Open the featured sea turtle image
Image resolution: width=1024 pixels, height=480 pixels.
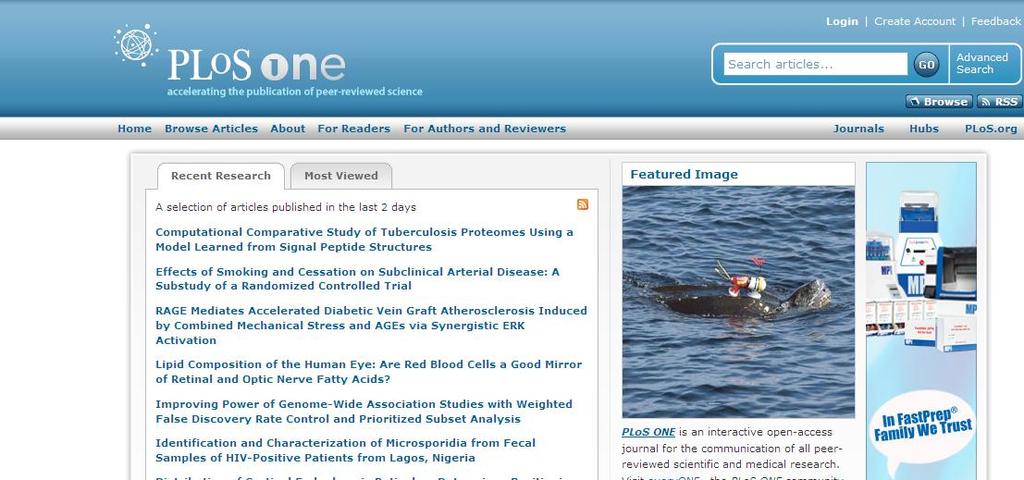[x=738, y=302]
